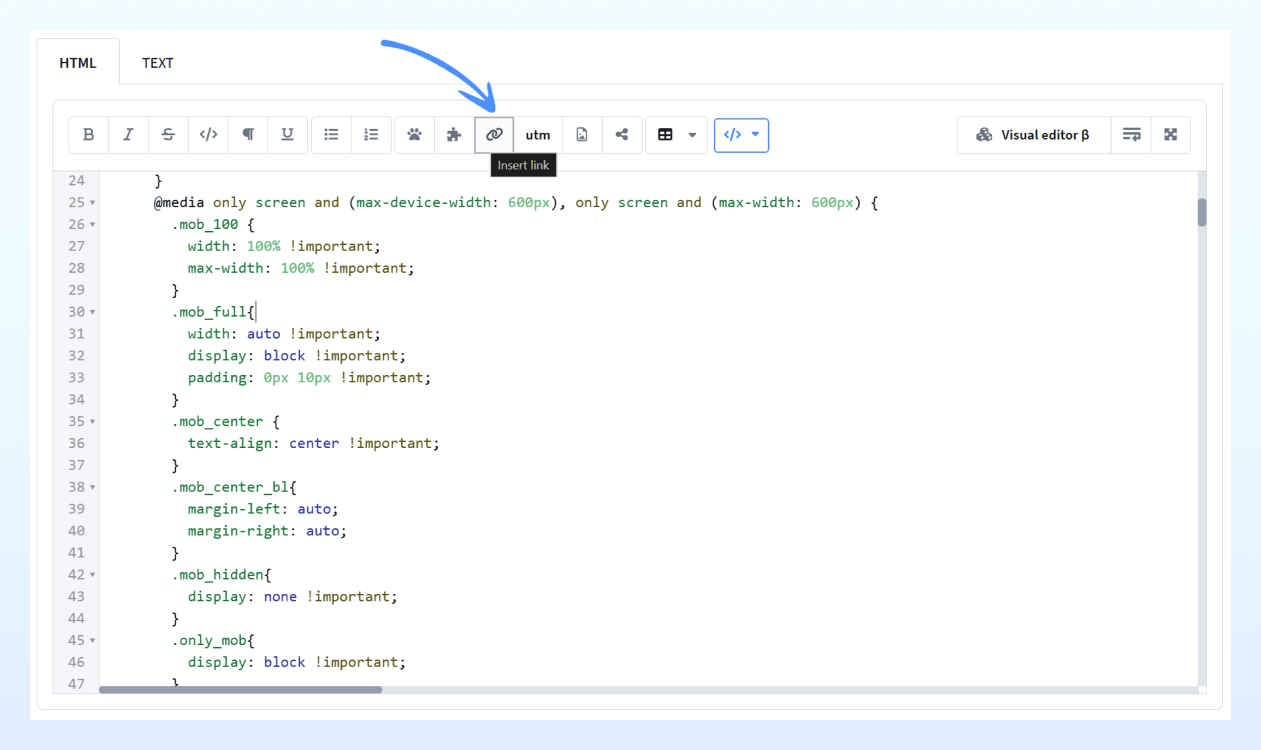This screenshot has height=750, width=1261.
Task: Apply italic formatting
Action: click(x=128, y=135)
